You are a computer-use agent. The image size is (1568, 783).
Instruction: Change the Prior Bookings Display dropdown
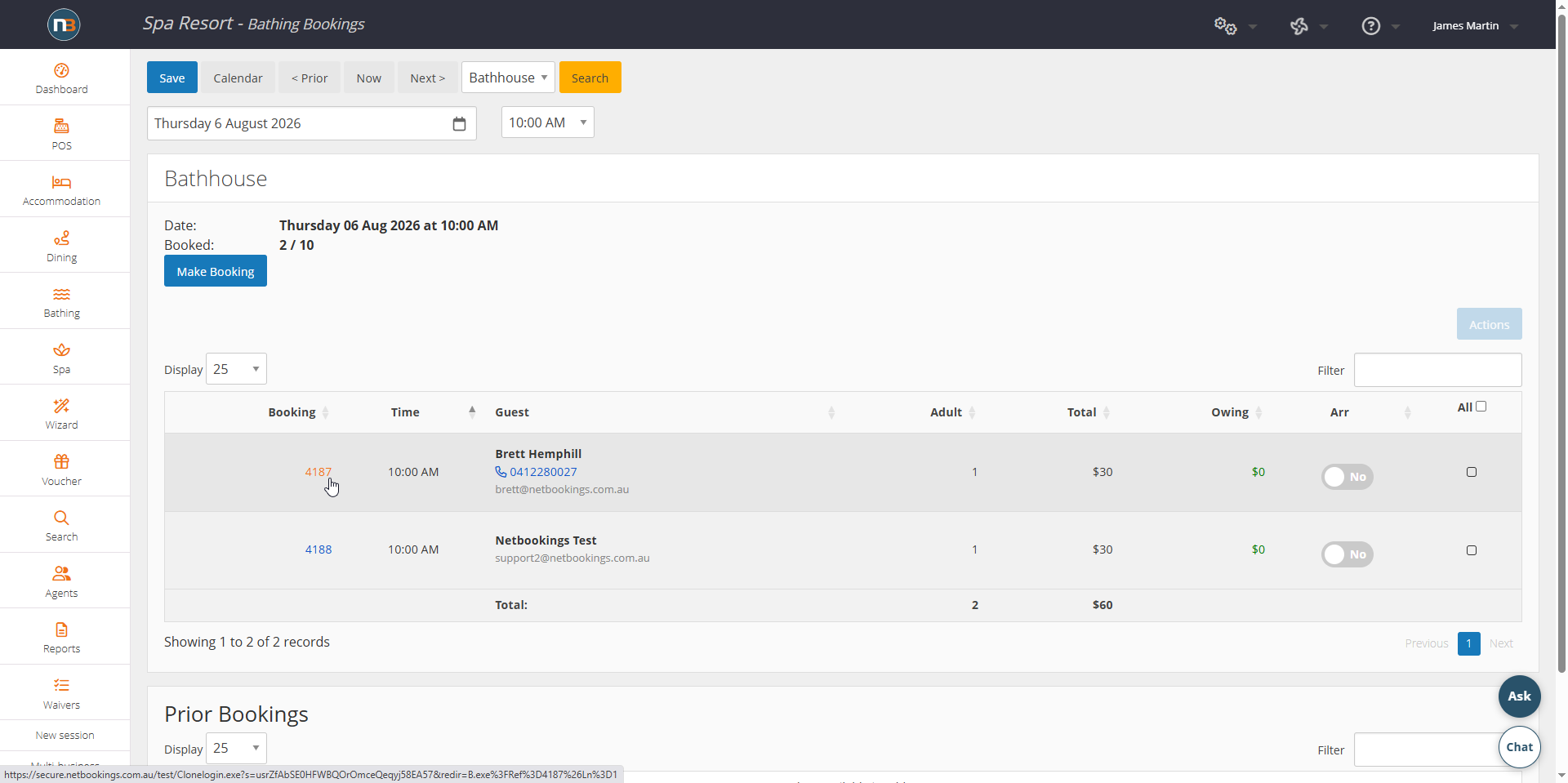[236, 748]
